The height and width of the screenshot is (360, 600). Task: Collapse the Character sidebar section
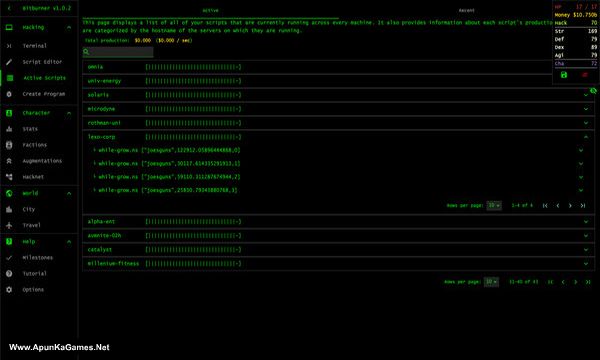[69, 113]
